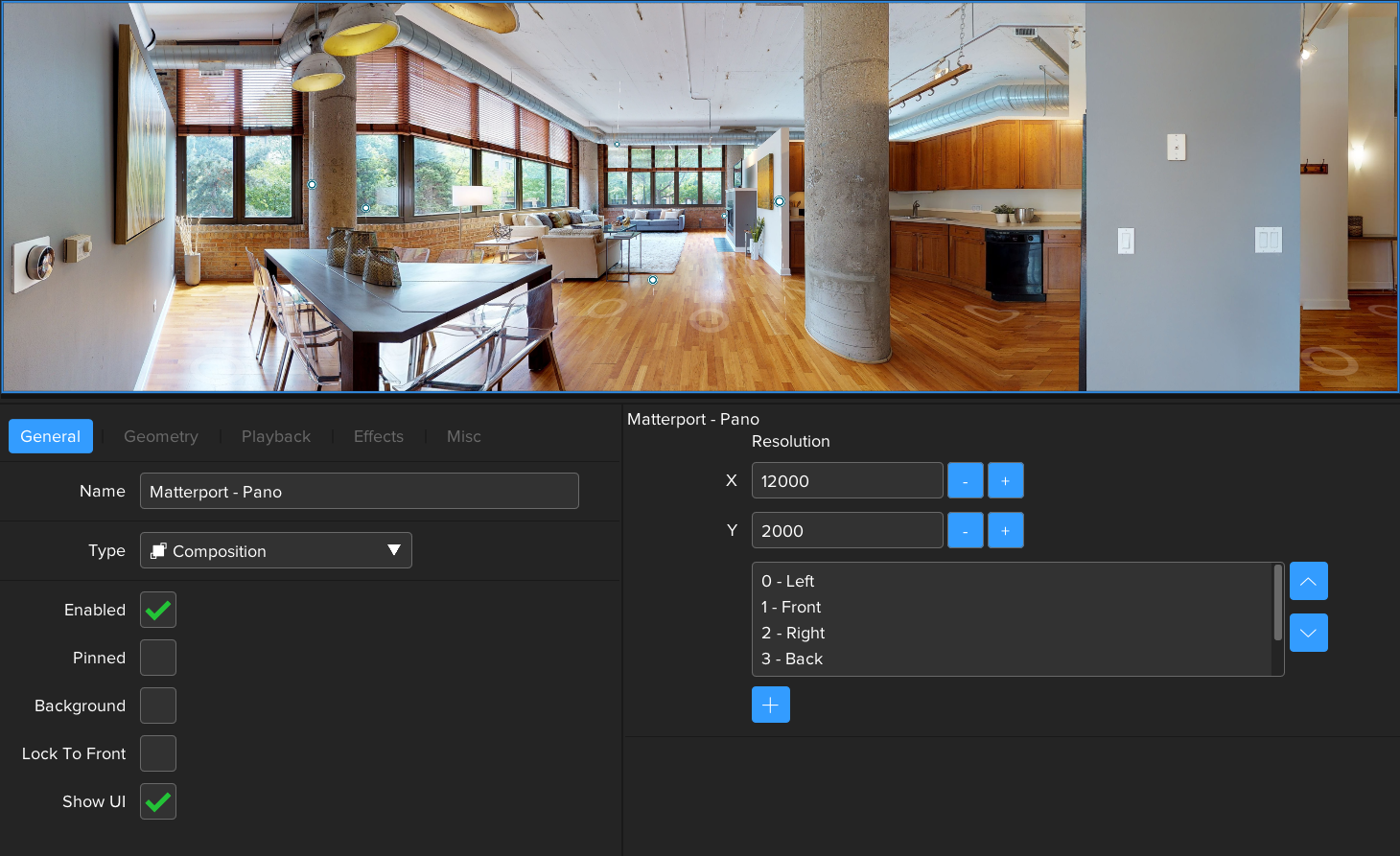This screenshot has width=1400, height=856.
Task: Switch to the Geometry tab
Action: (161, 436)
